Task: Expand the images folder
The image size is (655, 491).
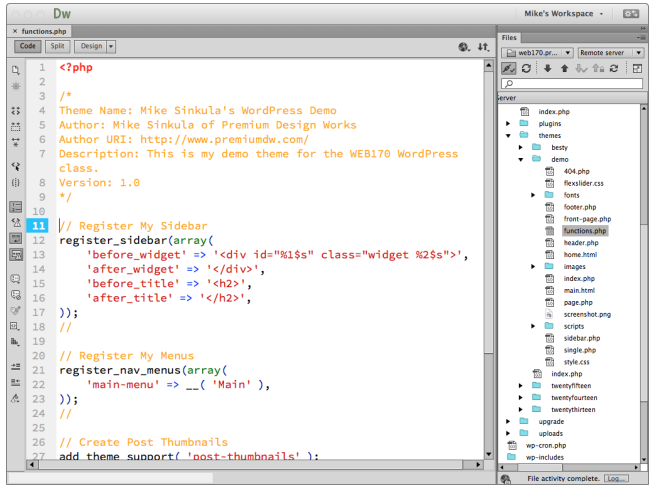Action: (533, 267)
